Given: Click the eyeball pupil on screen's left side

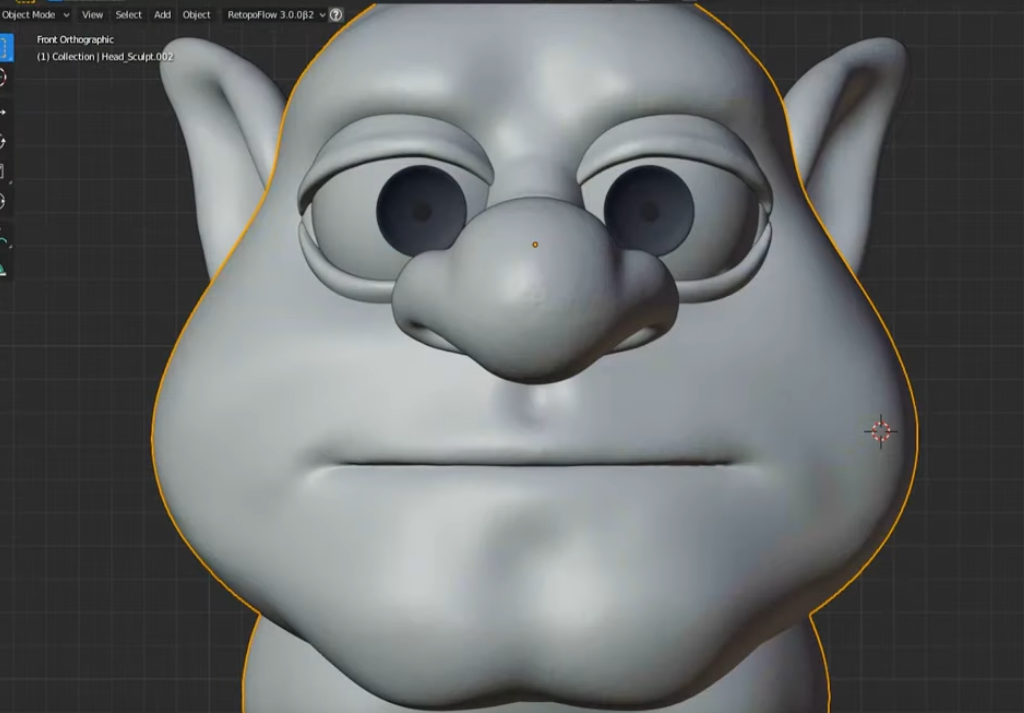Looking at the screenshot, I should pyautogui.click(x=421, y=211).
